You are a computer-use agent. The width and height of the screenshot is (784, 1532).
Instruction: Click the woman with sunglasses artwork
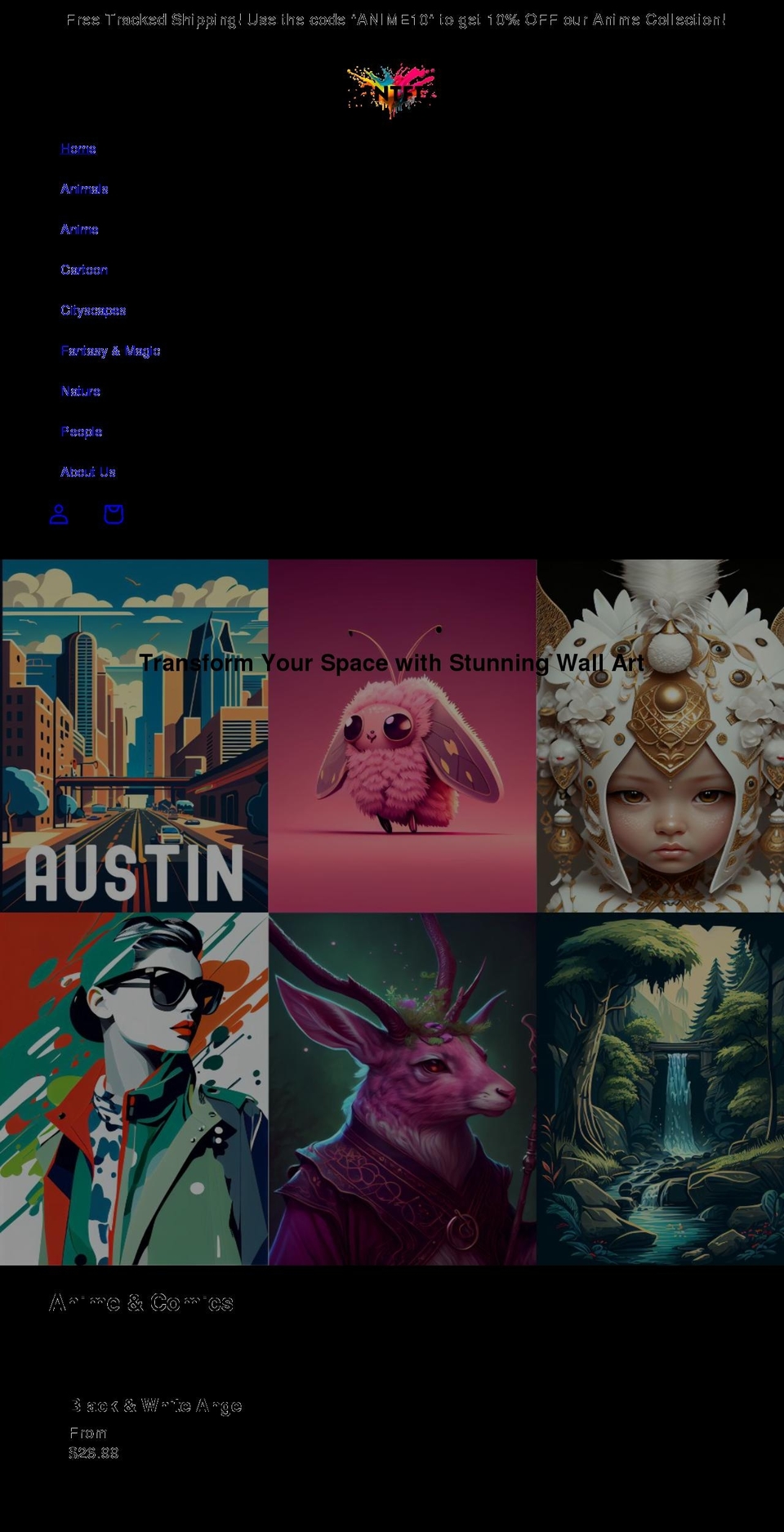[134, 1089]
